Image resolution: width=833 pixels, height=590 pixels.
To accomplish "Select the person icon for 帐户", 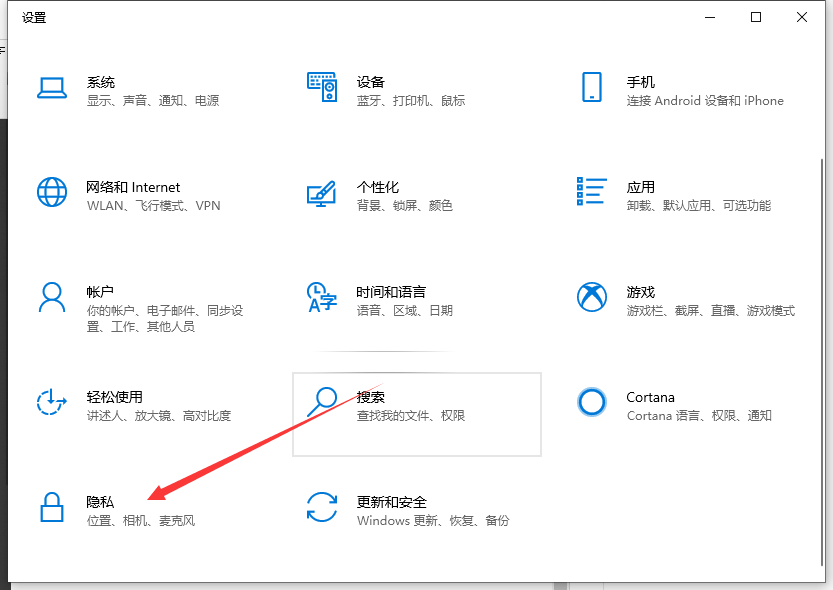I will click(x=51, y=297).
